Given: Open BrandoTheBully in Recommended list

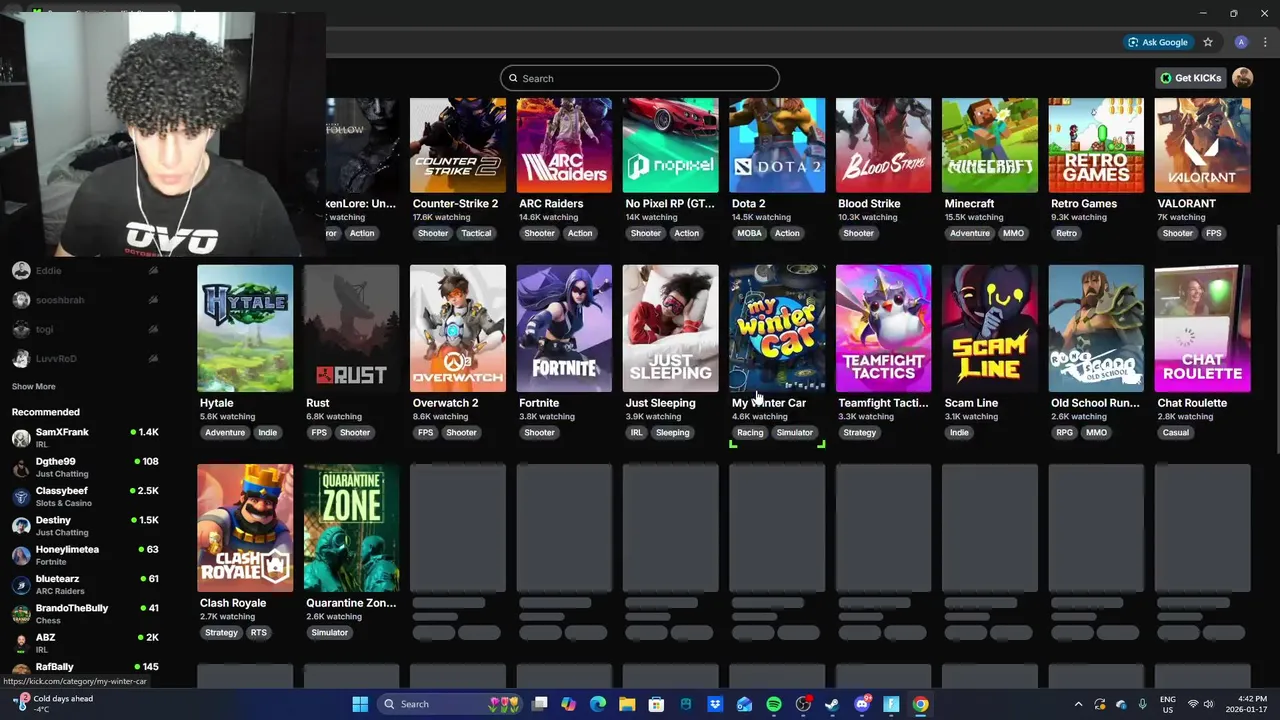Looking at the screenshot, I should pos(85,614).
